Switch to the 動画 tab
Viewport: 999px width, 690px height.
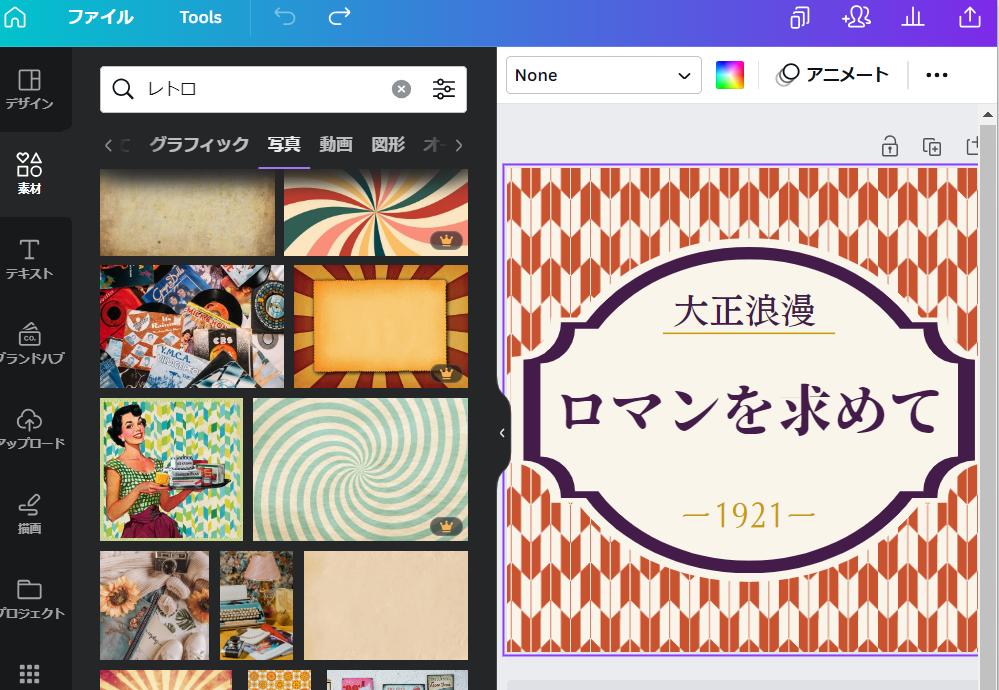(x=336, y=145)
